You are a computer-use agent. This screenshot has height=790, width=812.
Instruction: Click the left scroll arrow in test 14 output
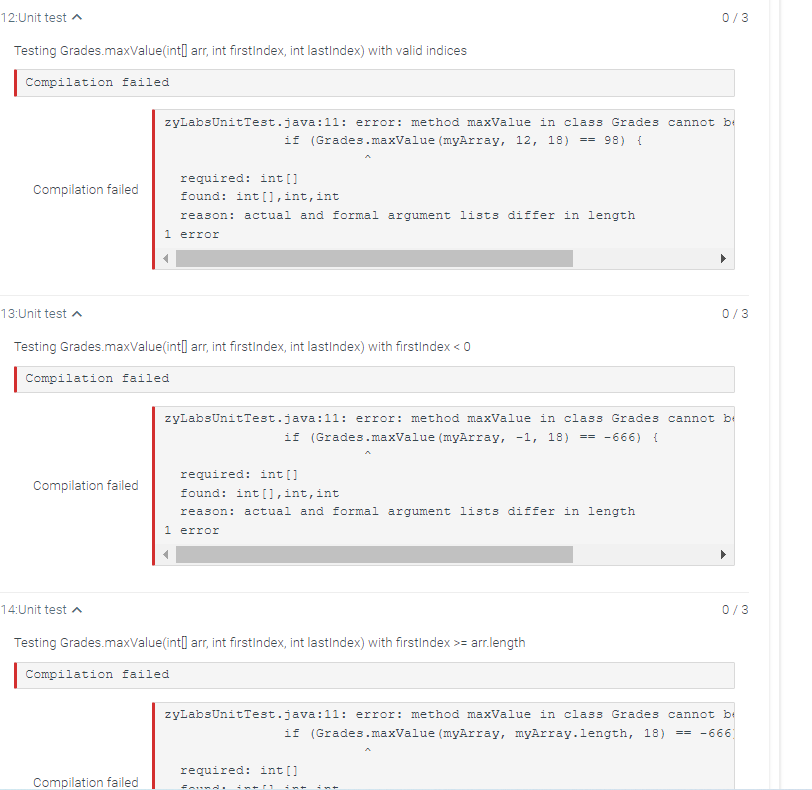click(165, 785)
